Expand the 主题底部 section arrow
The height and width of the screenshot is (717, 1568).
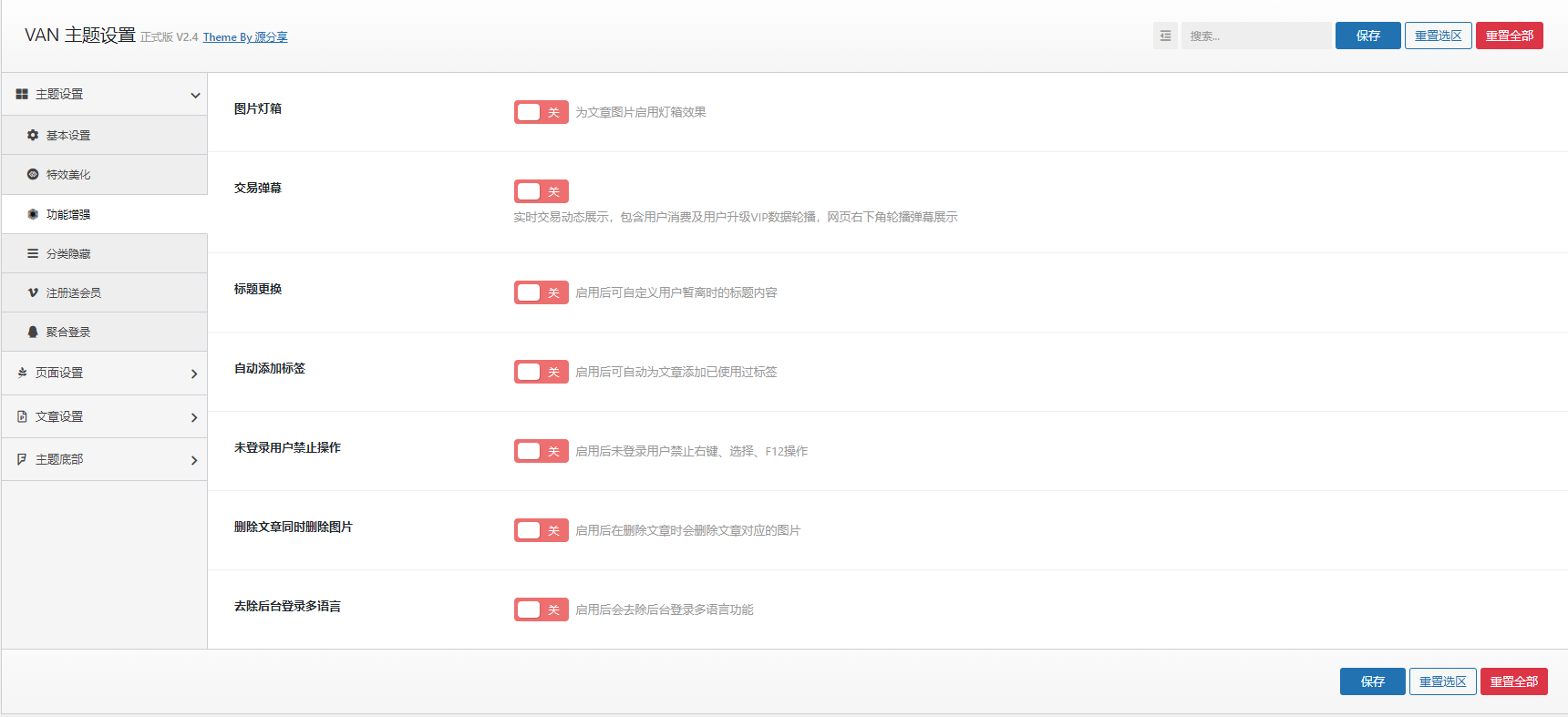(194, 460)
